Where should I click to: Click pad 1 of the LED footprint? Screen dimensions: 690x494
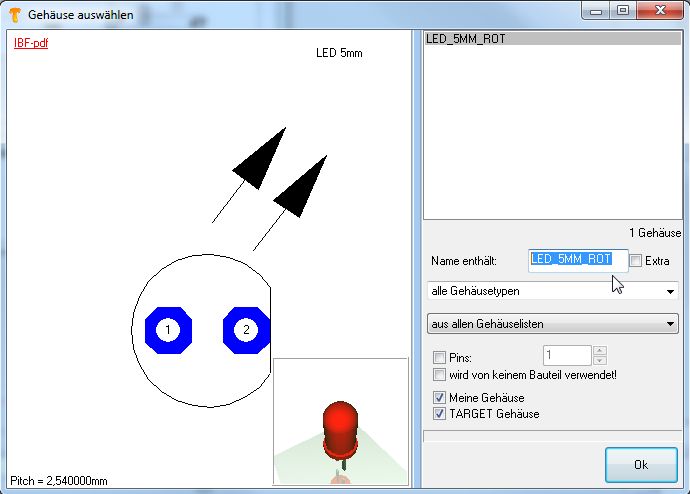point(169,330)
